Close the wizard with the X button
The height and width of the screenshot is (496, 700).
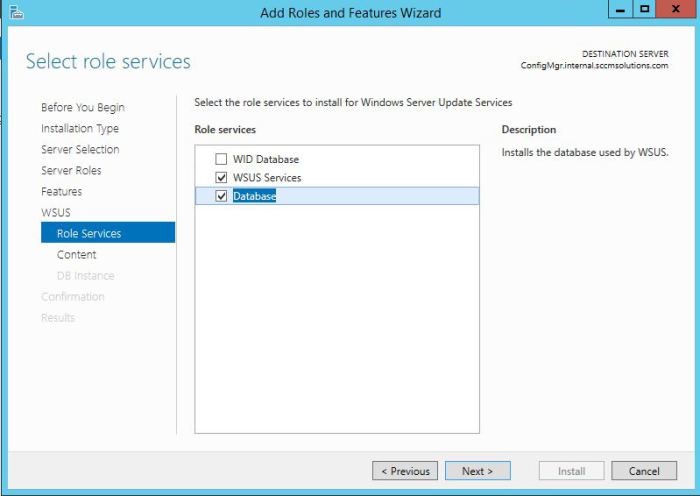675,9
